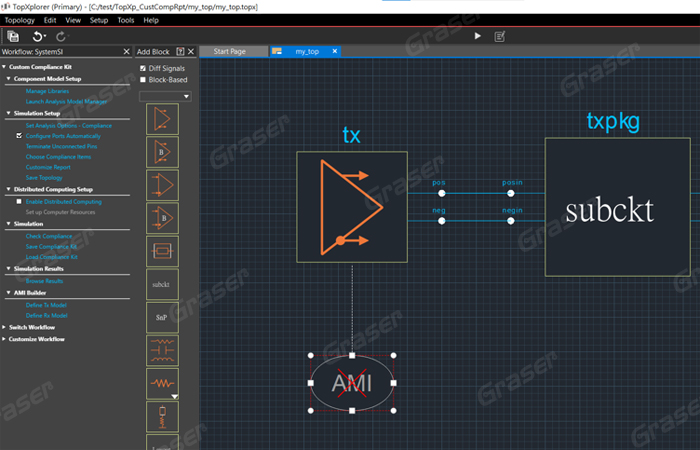
Task: Expand the Switch Workflow section
Action: pyautogui.click(x=4, y=327)
